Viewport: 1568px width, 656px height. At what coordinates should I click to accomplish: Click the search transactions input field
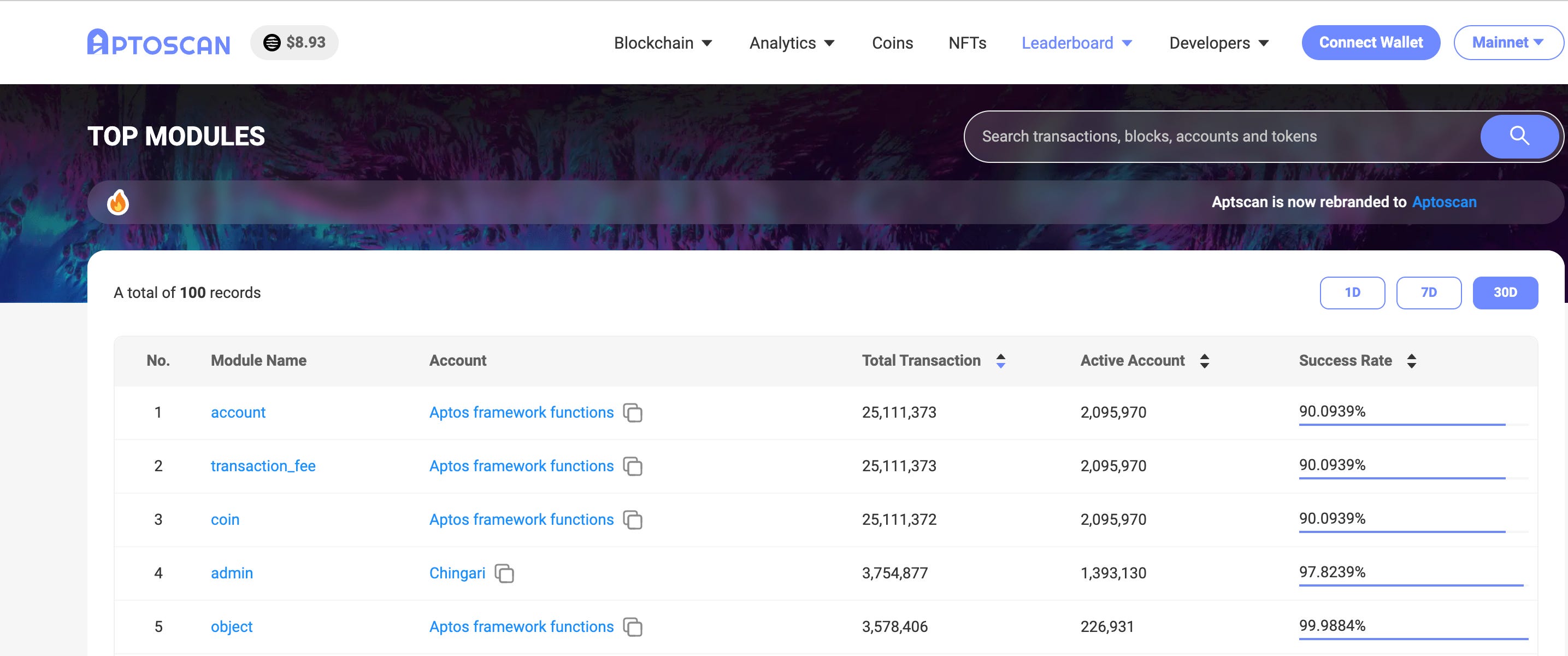1223,137
